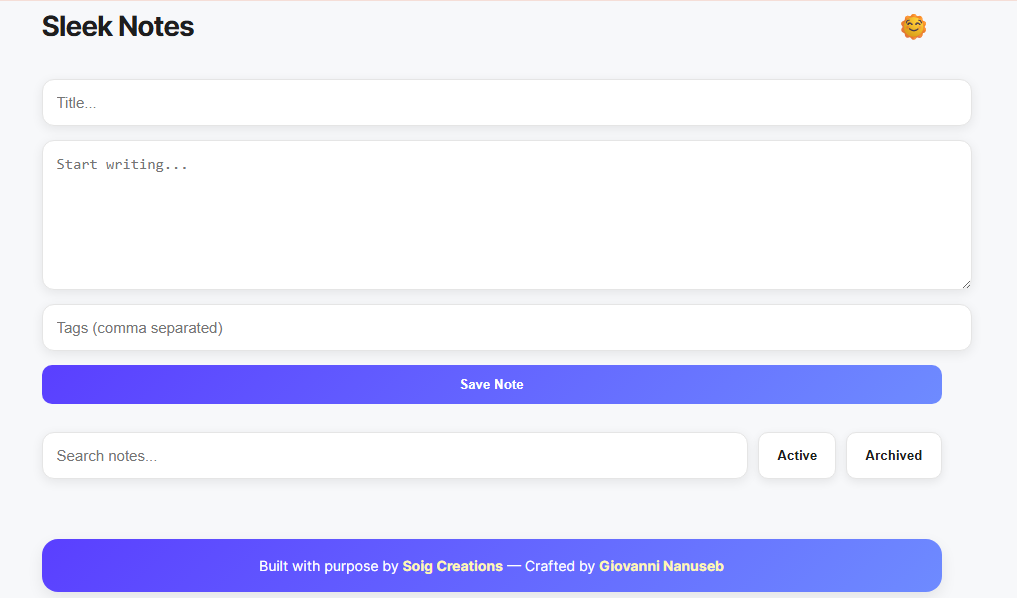
Task: Click the Search notes box
Action: tap(394, 456)
